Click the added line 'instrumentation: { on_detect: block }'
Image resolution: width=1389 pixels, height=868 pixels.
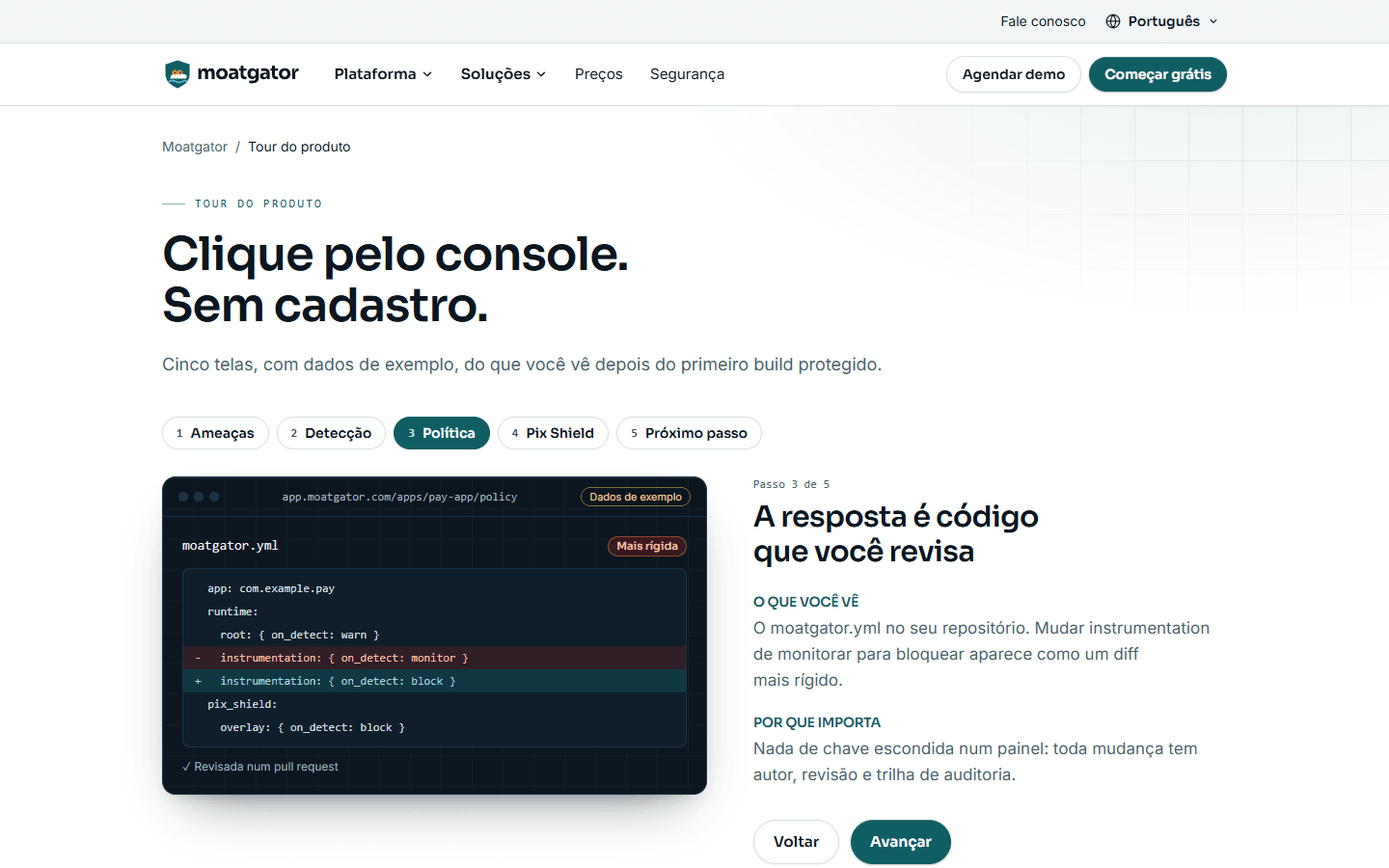(x=434, y=681)
